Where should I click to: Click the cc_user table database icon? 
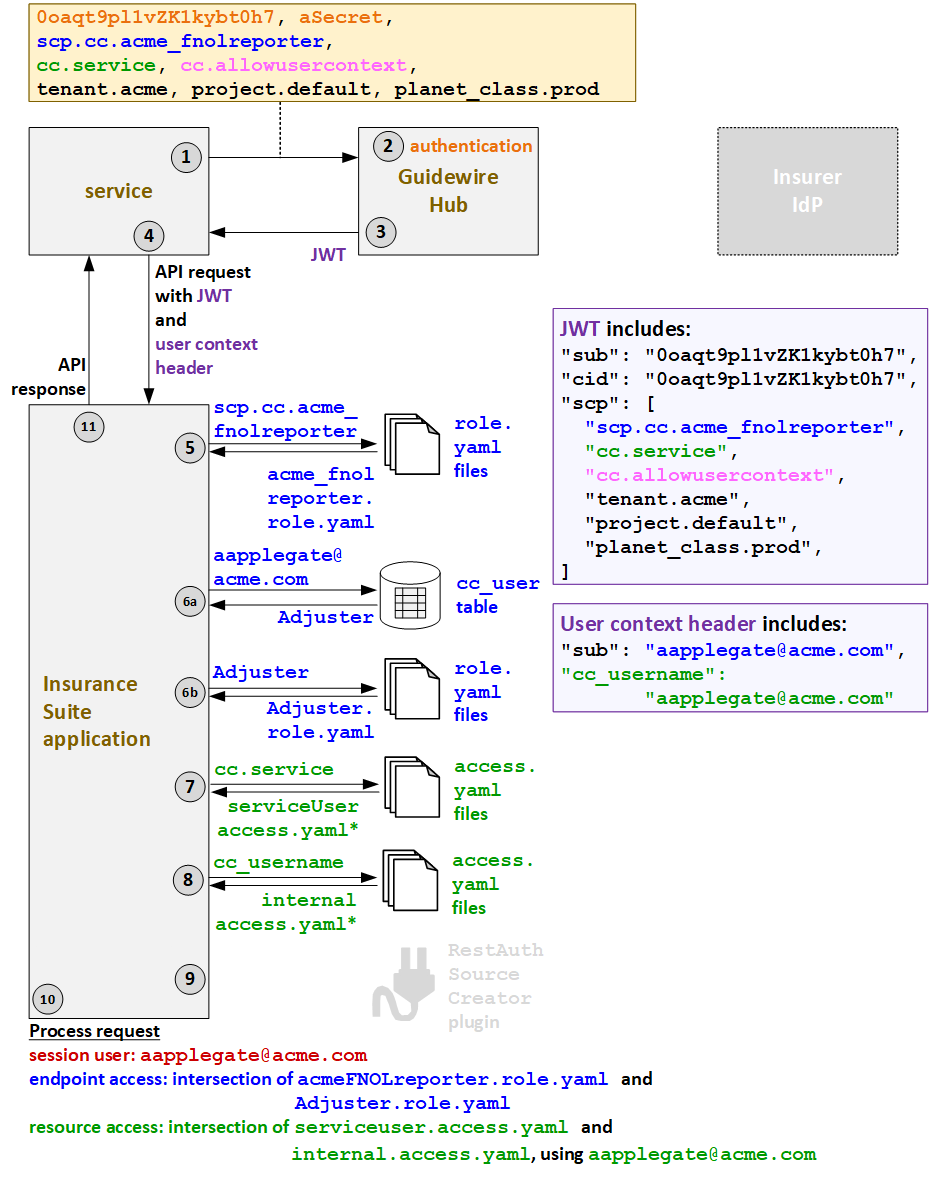(x=410, y=594)
